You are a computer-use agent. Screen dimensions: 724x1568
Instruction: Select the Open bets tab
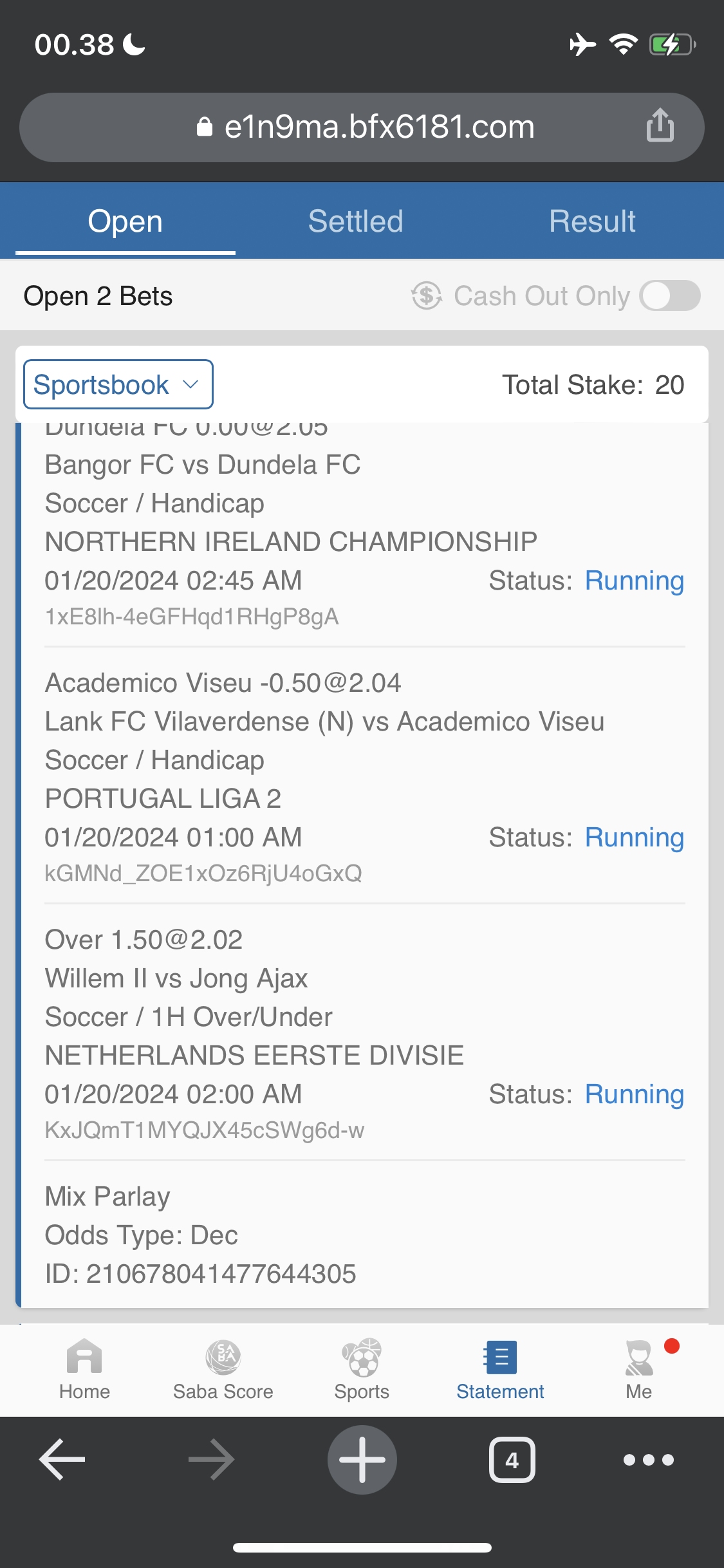[125, 221]
